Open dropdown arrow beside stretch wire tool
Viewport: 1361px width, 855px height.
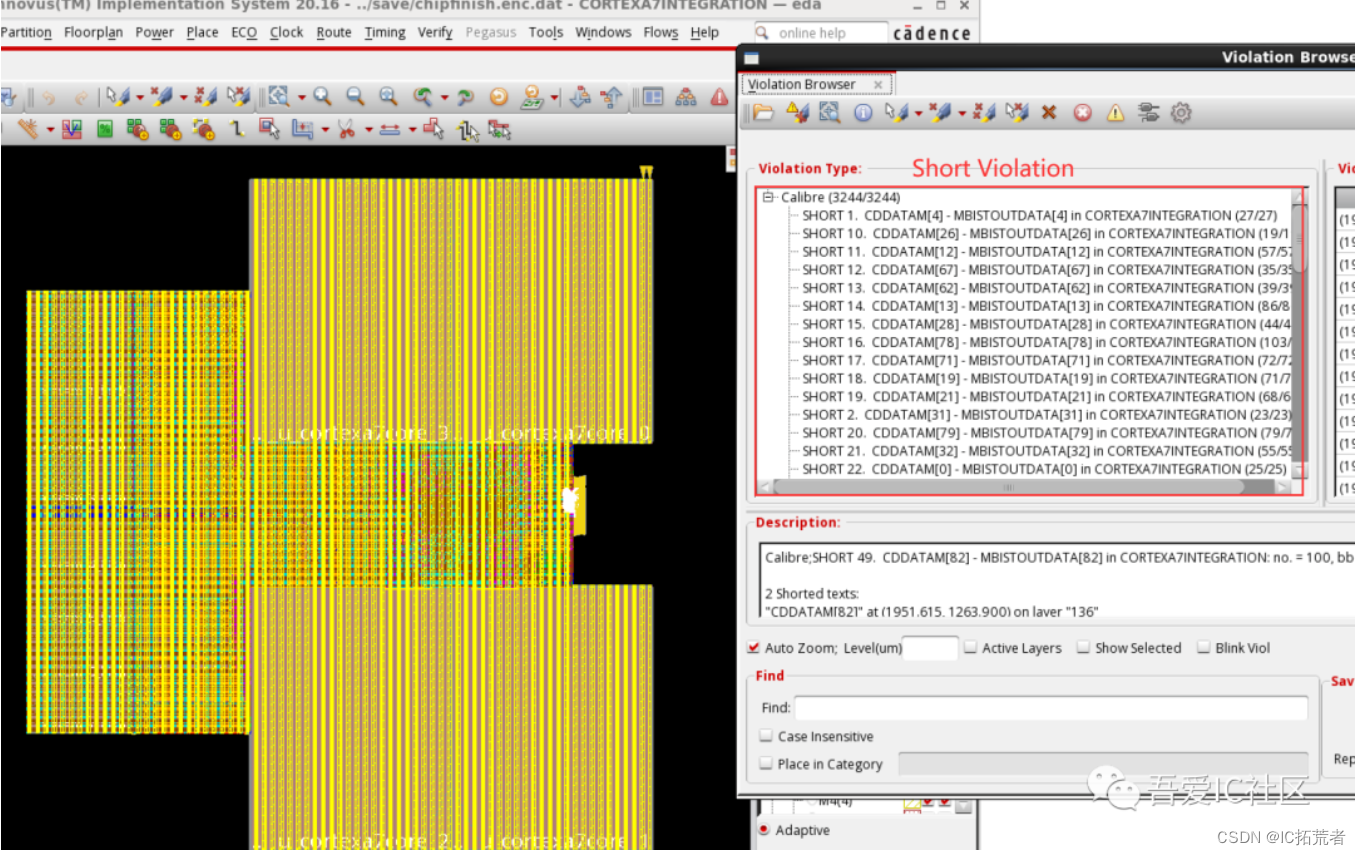point(413,130)
